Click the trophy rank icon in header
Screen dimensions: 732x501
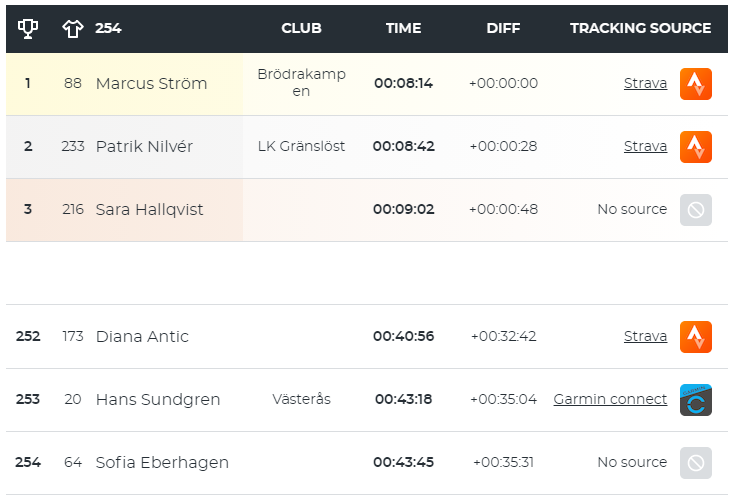[x=28, y=28]
